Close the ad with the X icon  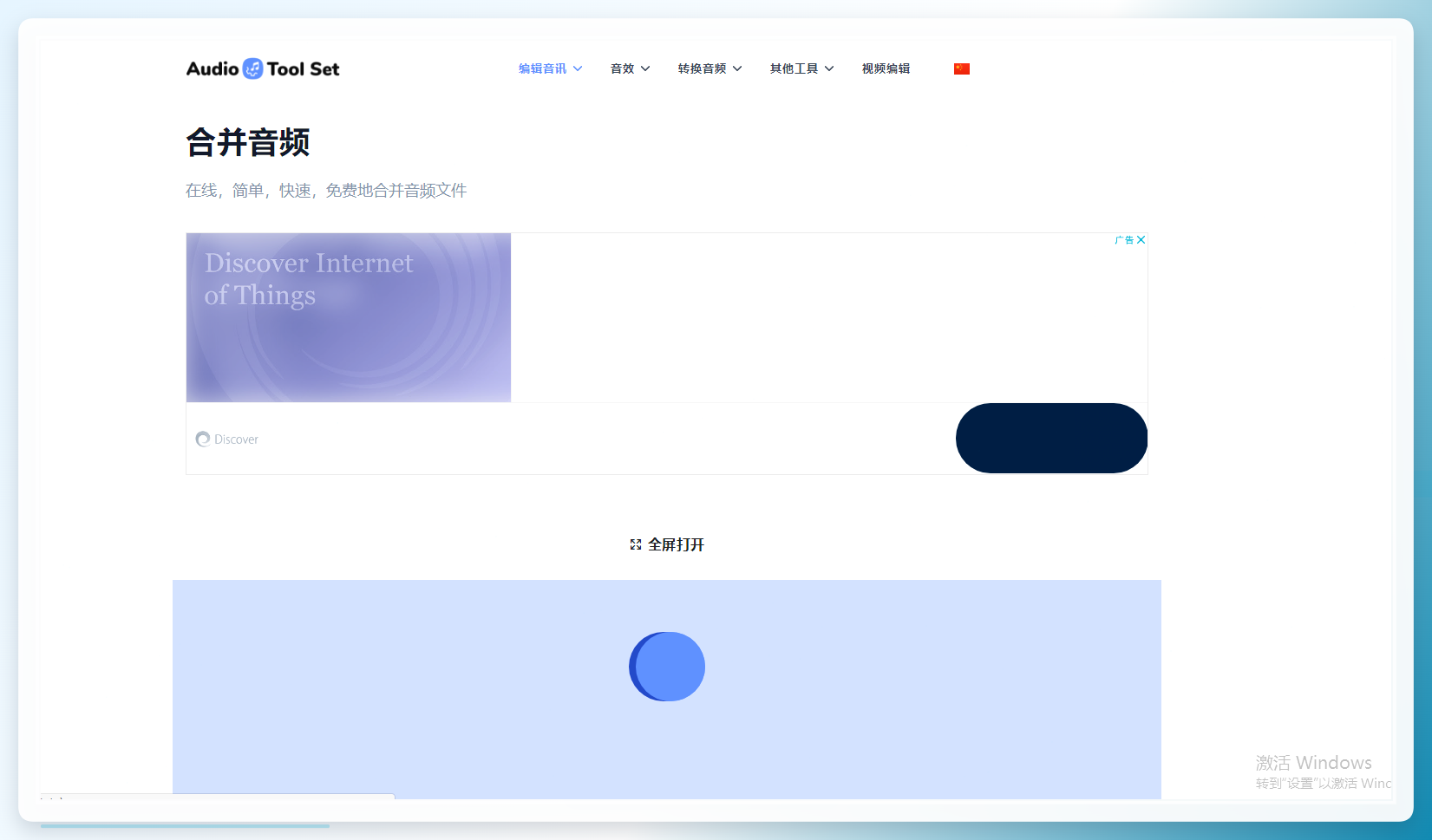pyautogui.click(x=1141, y=240)
